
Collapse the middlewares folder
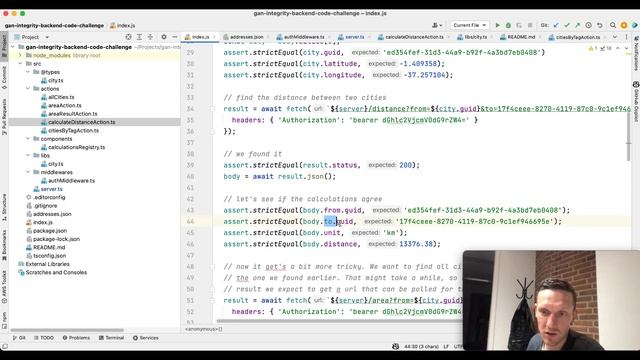coord(28,172)
